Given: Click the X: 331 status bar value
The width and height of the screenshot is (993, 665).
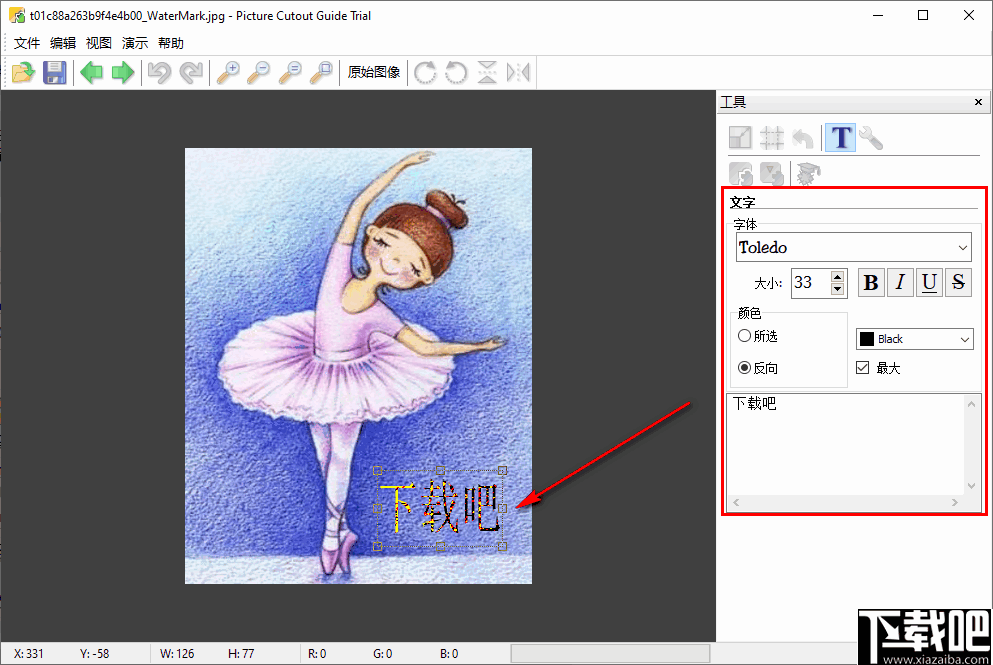Looking at the screenshot, I should point(28,654).
